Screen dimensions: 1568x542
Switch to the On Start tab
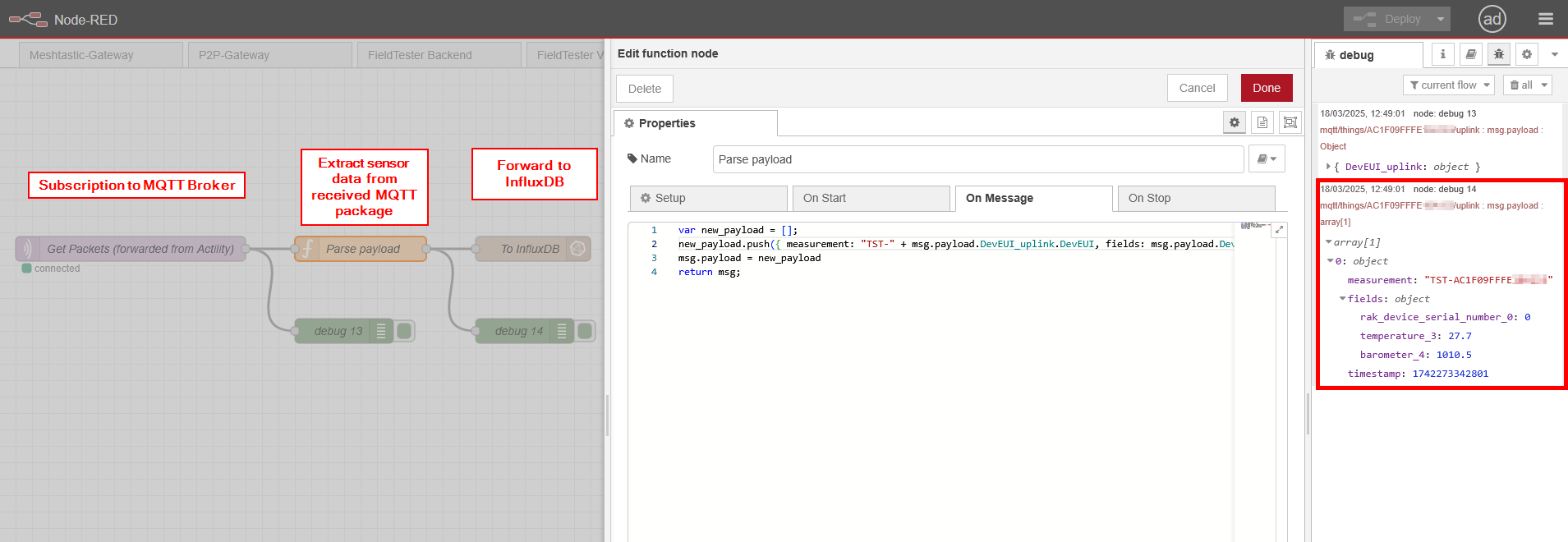tap(871, 198)
